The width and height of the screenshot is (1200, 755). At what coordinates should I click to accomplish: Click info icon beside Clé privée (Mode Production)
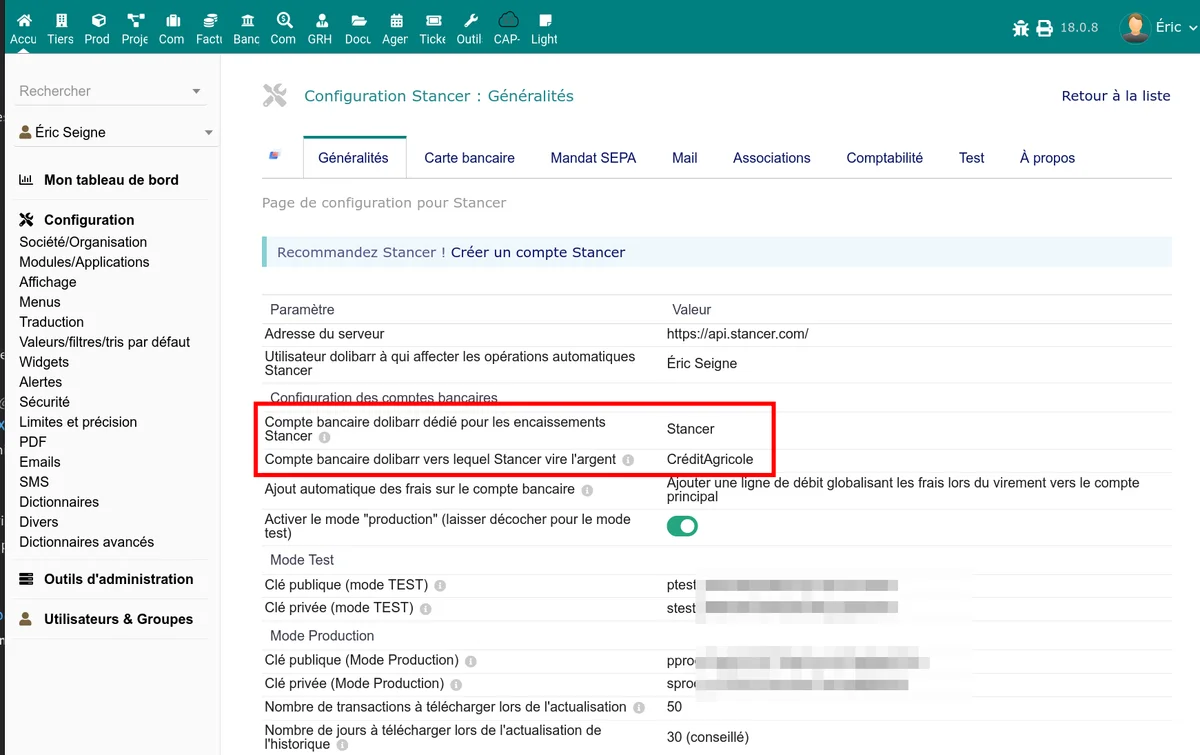point(456,684)
